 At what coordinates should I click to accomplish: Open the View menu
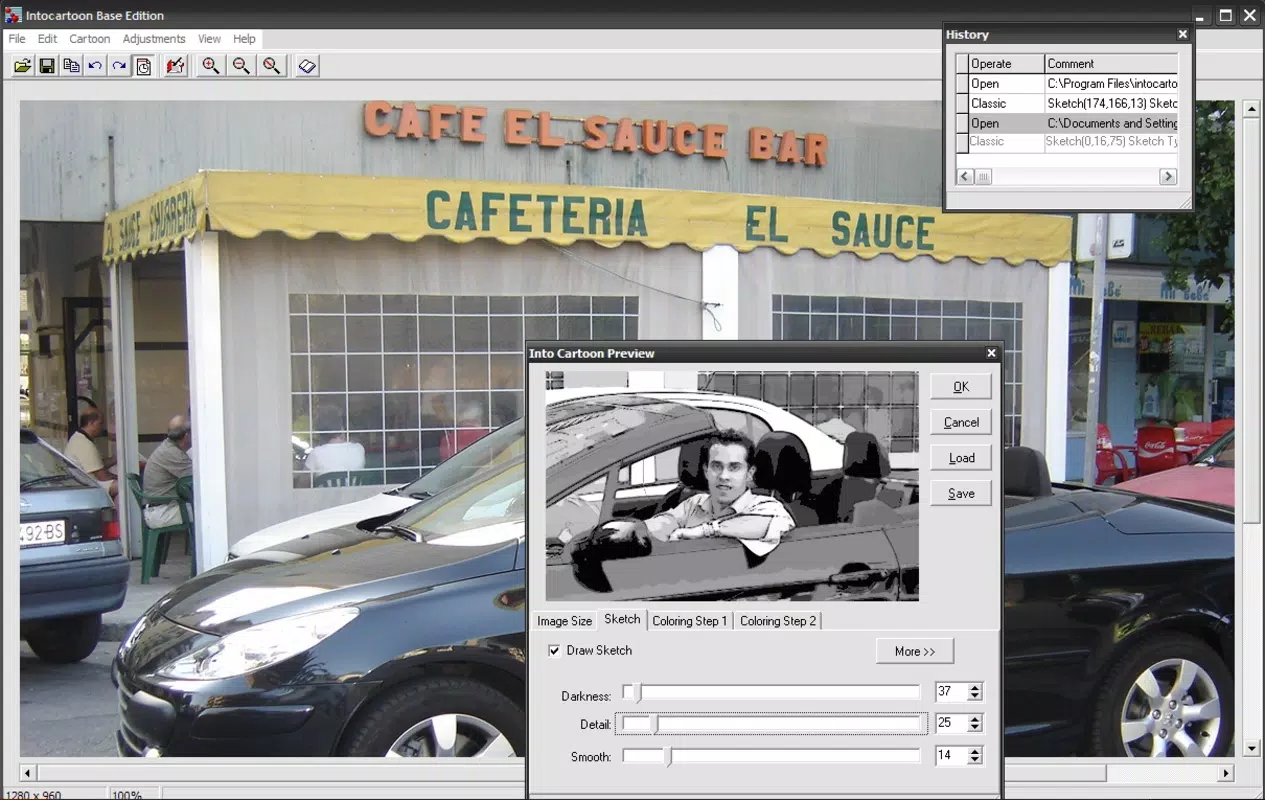click(209, 39)
